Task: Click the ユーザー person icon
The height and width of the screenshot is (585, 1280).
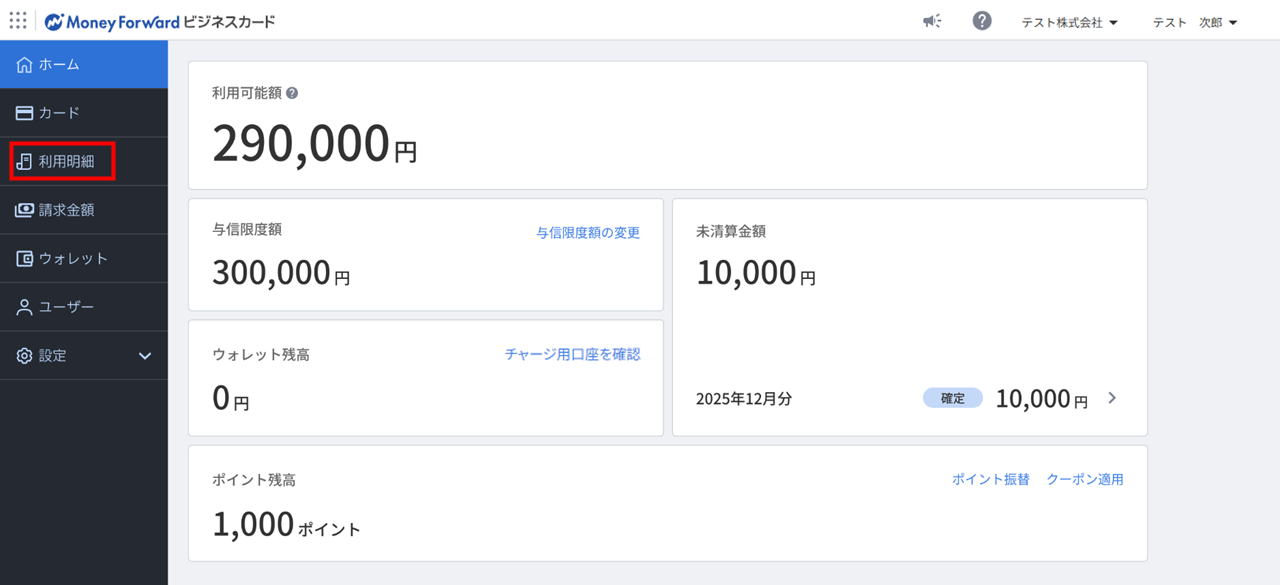Action: (x=25, y=307)
